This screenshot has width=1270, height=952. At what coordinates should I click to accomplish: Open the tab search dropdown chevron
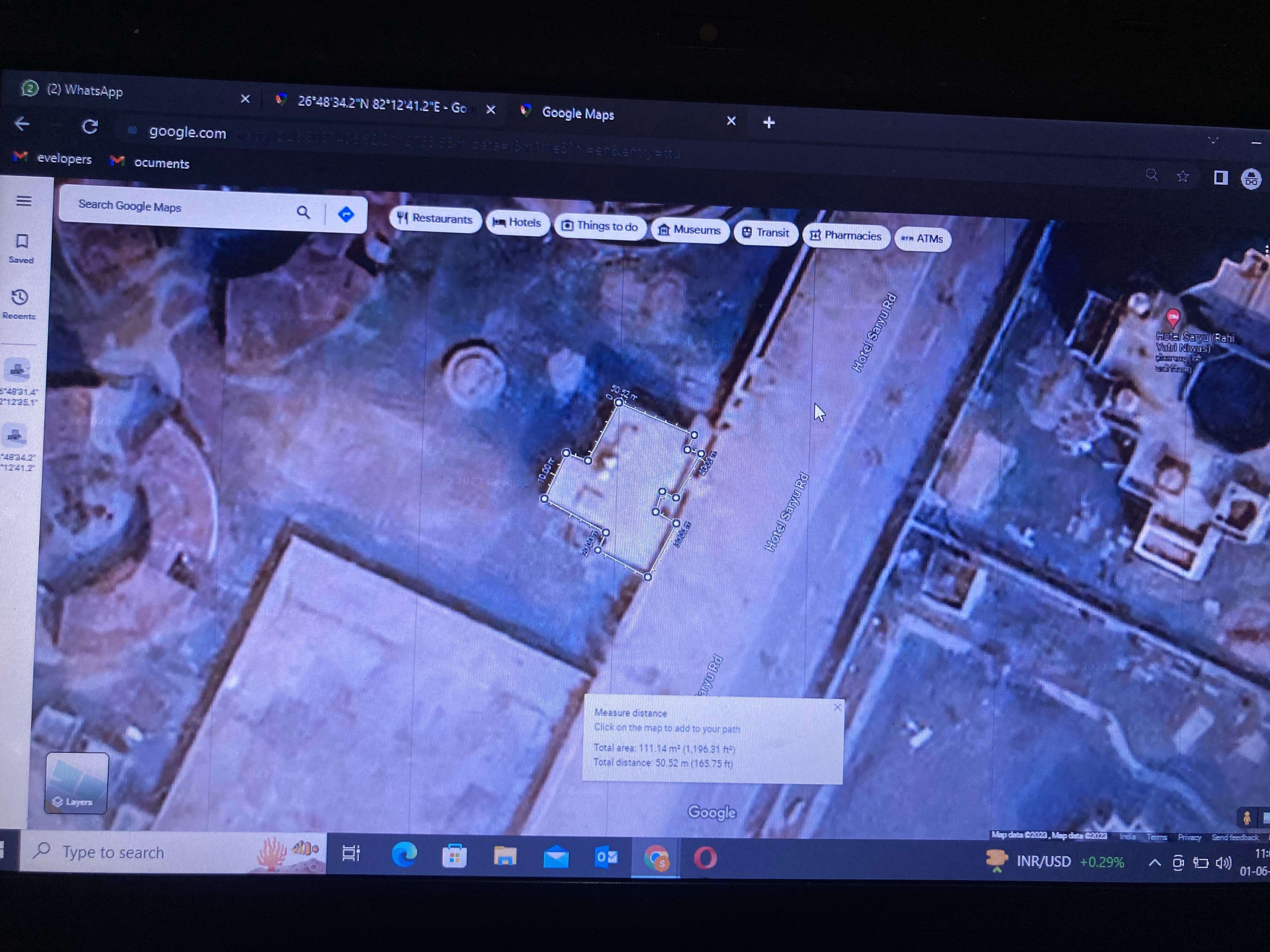1213,140
